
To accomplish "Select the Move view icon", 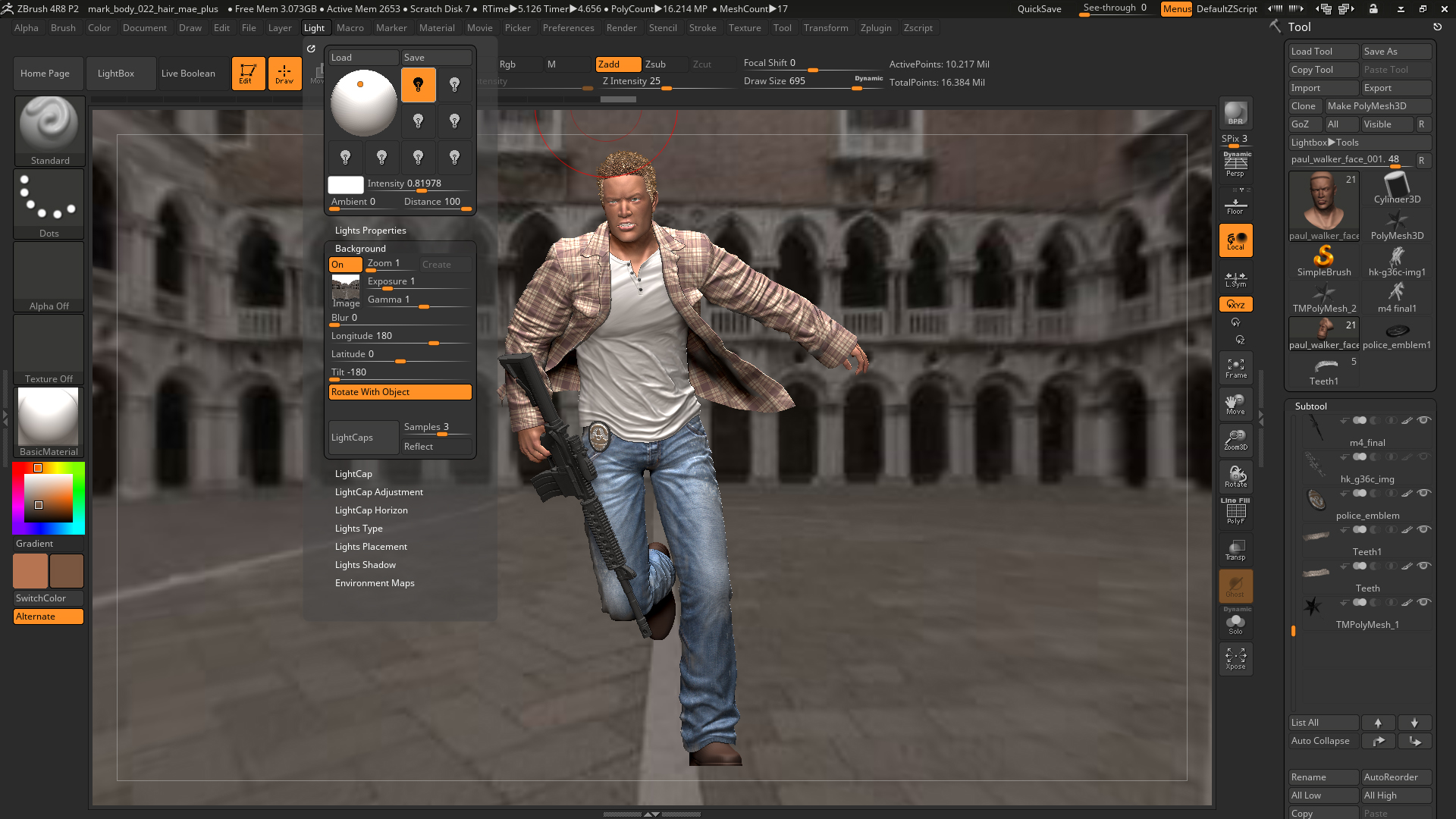I will 1235,404.
